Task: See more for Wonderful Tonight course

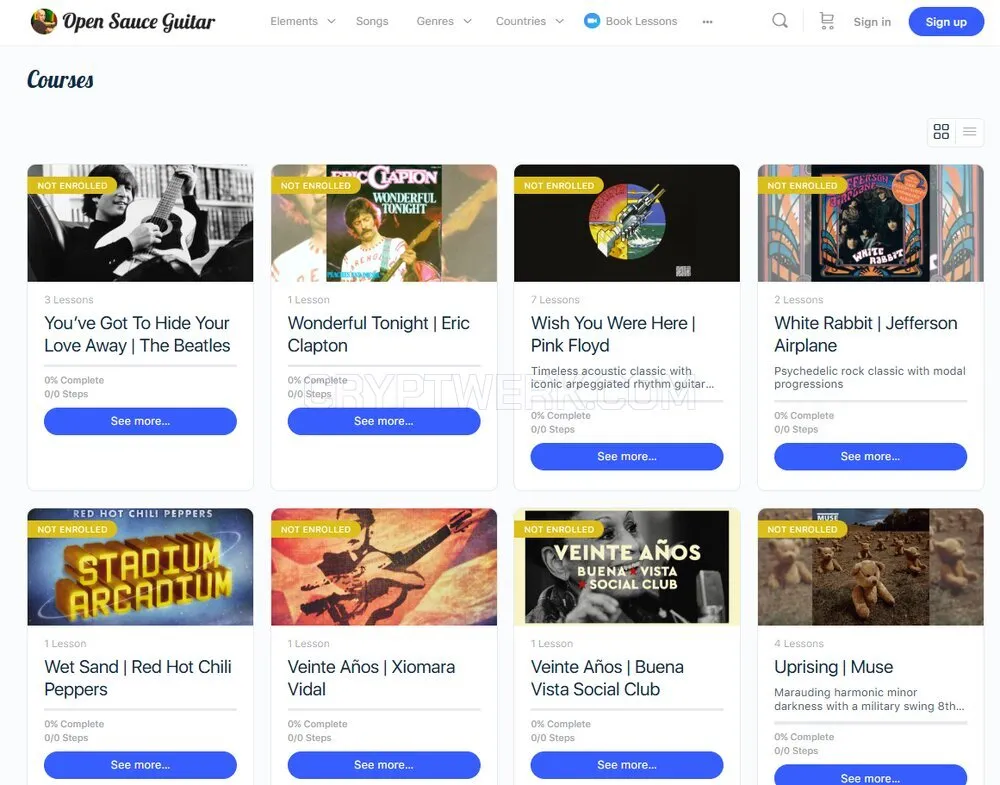Action: click(x=384, y=421)
